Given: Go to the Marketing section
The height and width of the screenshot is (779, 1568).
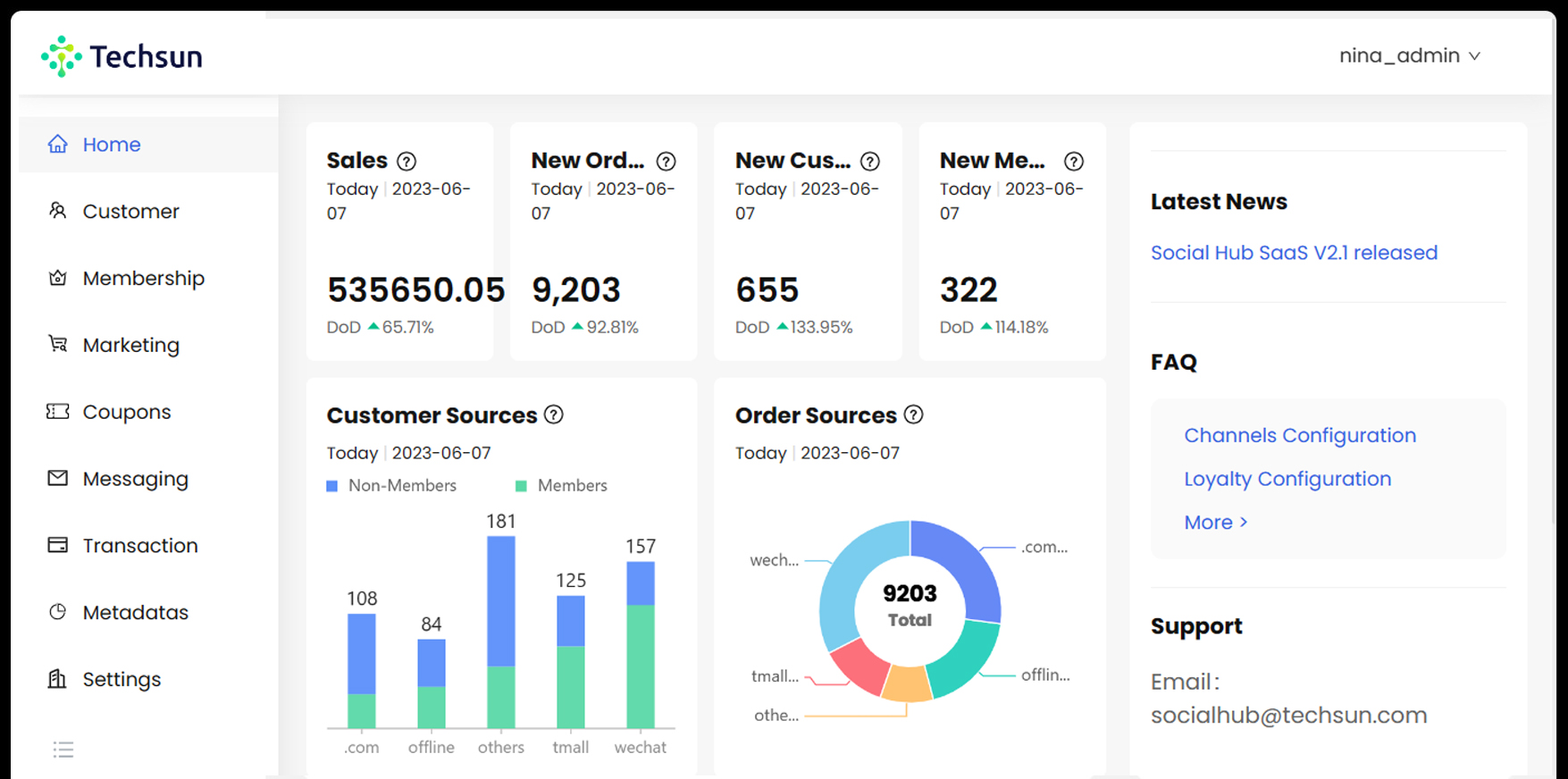Looking at the screenshot, I should tap(130, 346).
